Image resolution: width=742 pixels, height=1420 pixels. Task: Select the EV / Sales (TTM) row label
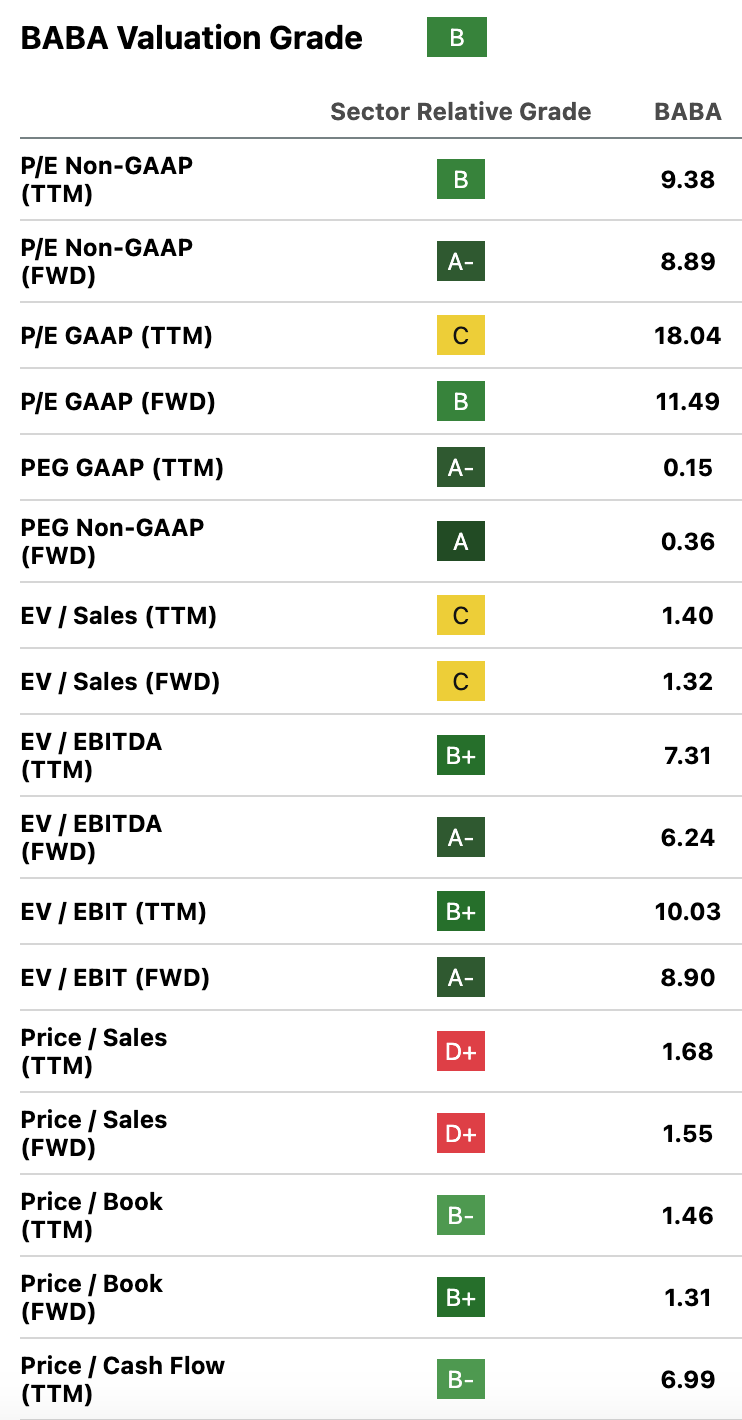[x=119, y=616]
